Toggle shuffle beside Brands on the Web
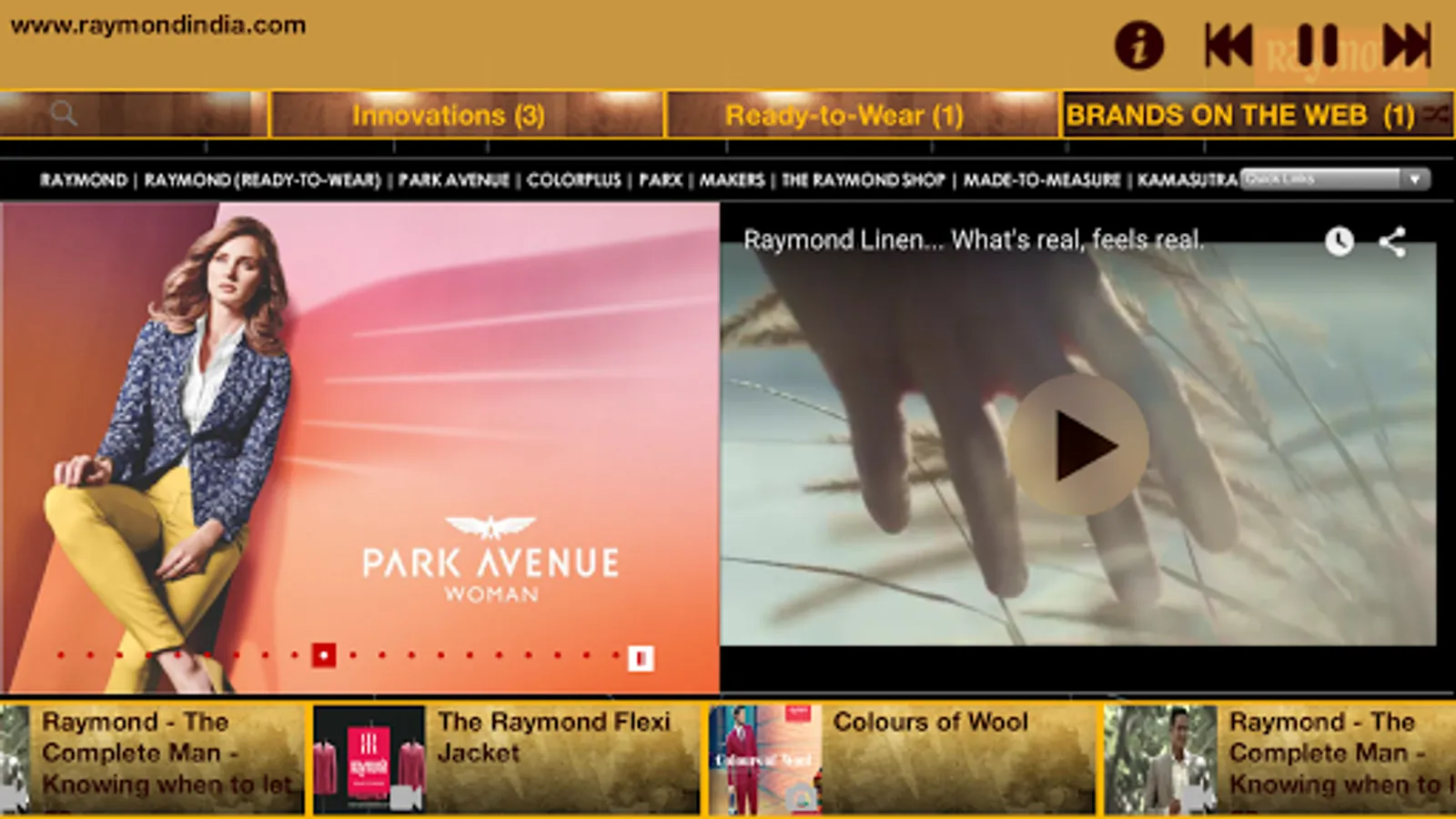The width and height of the screenshot is (1456, 819). tap(1436, 115)
